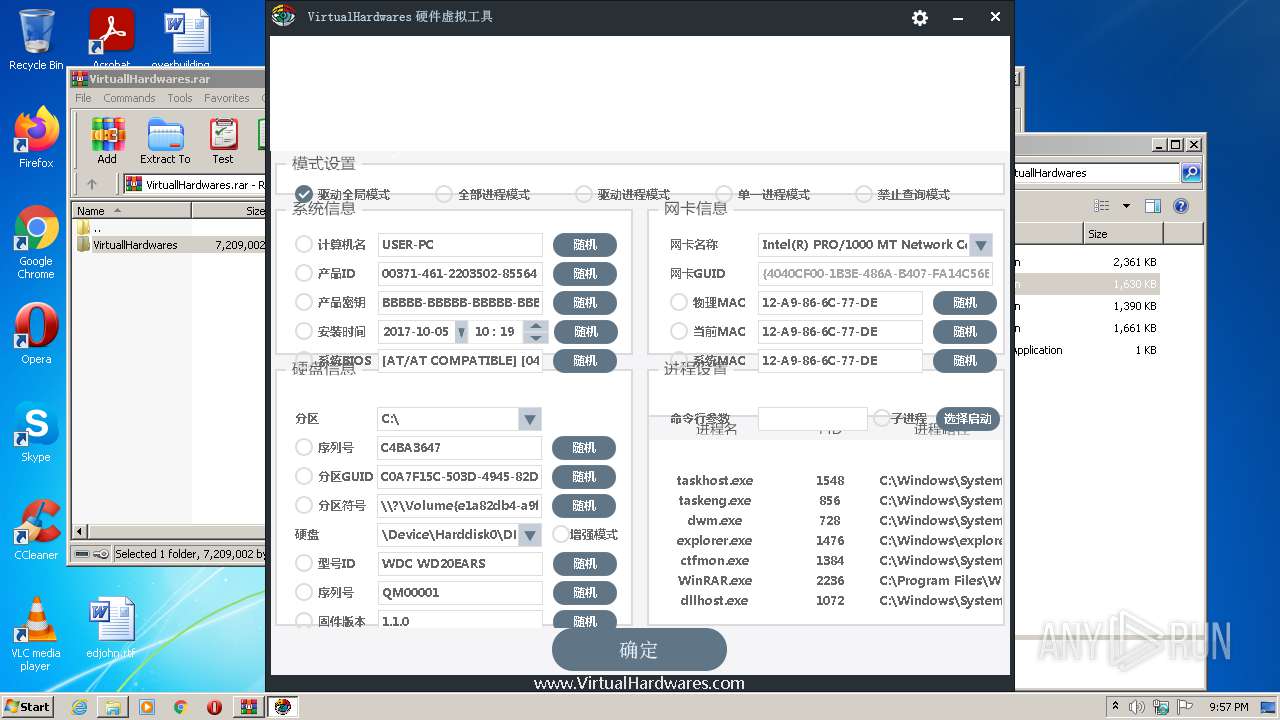Open the Skype desktop shortcut
The height and width of the screenshot is (720, 1280).
click(36, 432)
